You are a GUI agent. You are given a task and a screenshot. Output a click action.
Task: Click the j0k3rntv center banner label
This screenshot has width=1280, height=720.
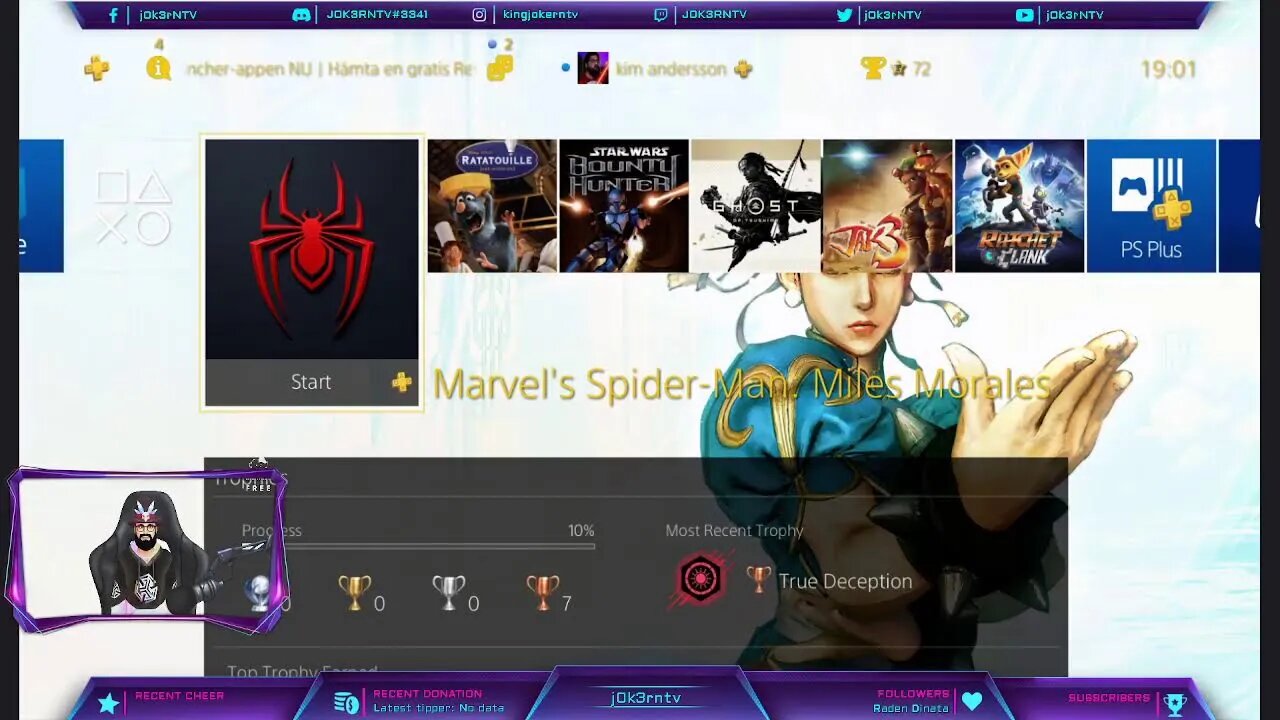(646, 698)
